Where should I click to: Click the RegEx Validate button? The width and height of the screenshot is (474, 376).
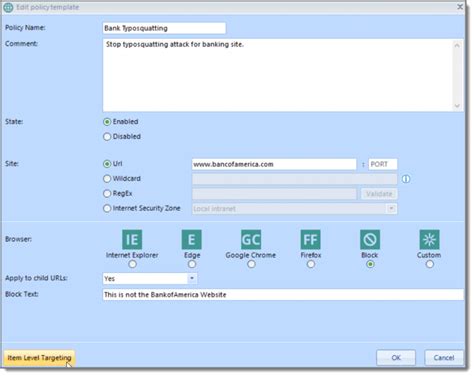pyautogui.click(x=379, y=194)
